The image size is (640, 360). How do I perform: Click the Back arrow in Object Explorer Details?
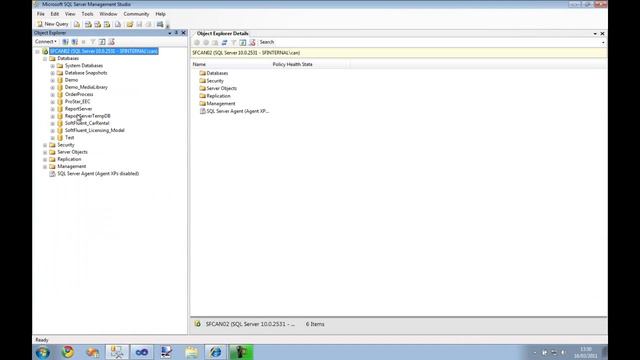pyautogui.click(x=197, y=42)
